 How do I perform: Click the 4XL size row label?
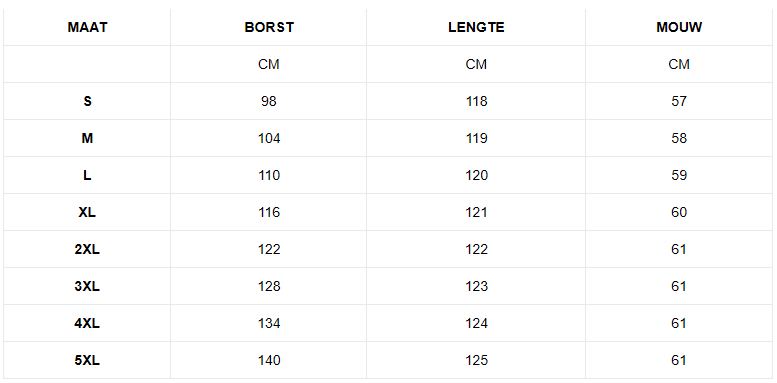(x=87, y=323)
